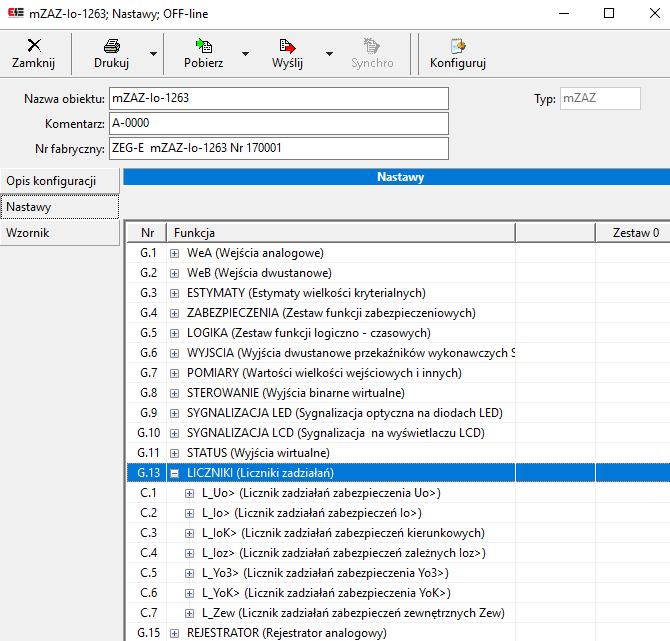The height and width of the screenshot is (641, 670).
Task: Click the Konfiguruj configure icon
Action: tap(458, 45)
